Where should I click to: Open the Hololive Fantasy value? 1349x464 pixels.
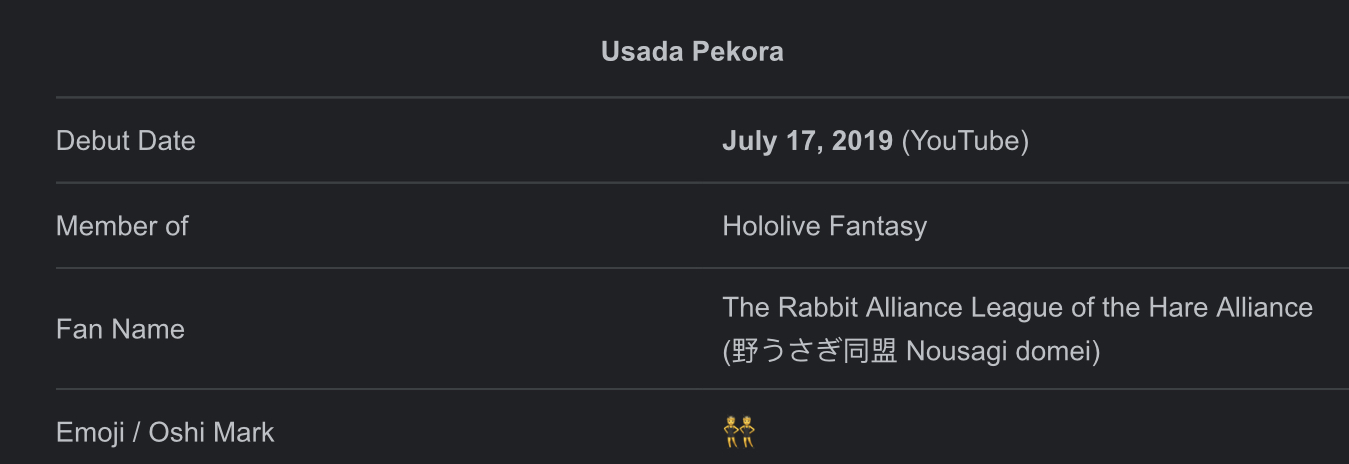(824, 226)
